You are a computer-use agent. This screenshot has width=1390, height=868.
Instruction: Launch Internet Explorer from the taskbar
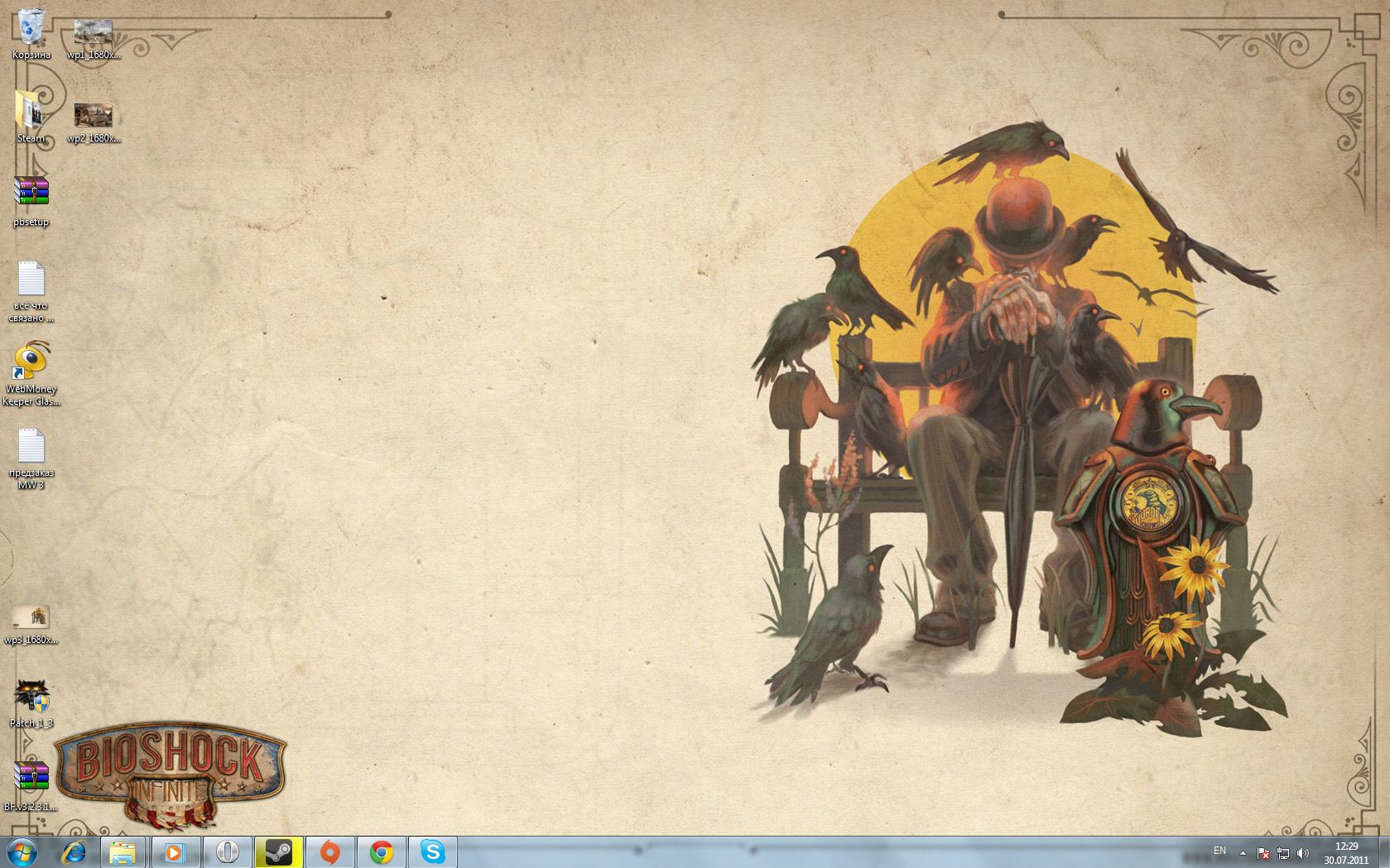pos(74,852)
